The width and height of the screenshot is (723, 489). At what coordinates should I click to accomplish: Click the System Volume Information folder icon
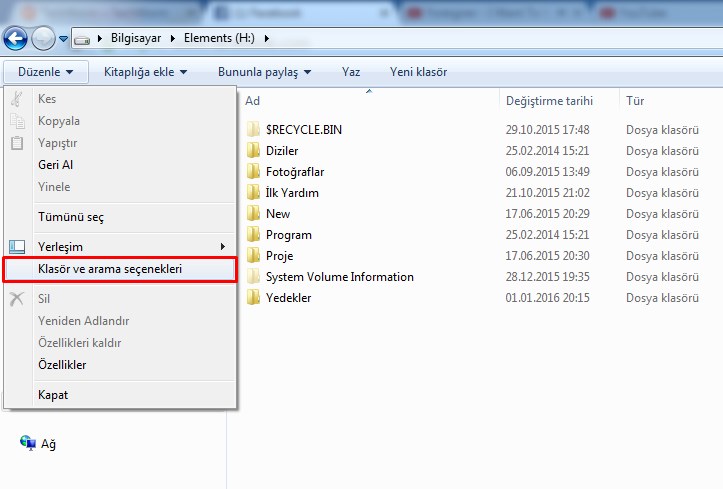(x=253, y=277)
